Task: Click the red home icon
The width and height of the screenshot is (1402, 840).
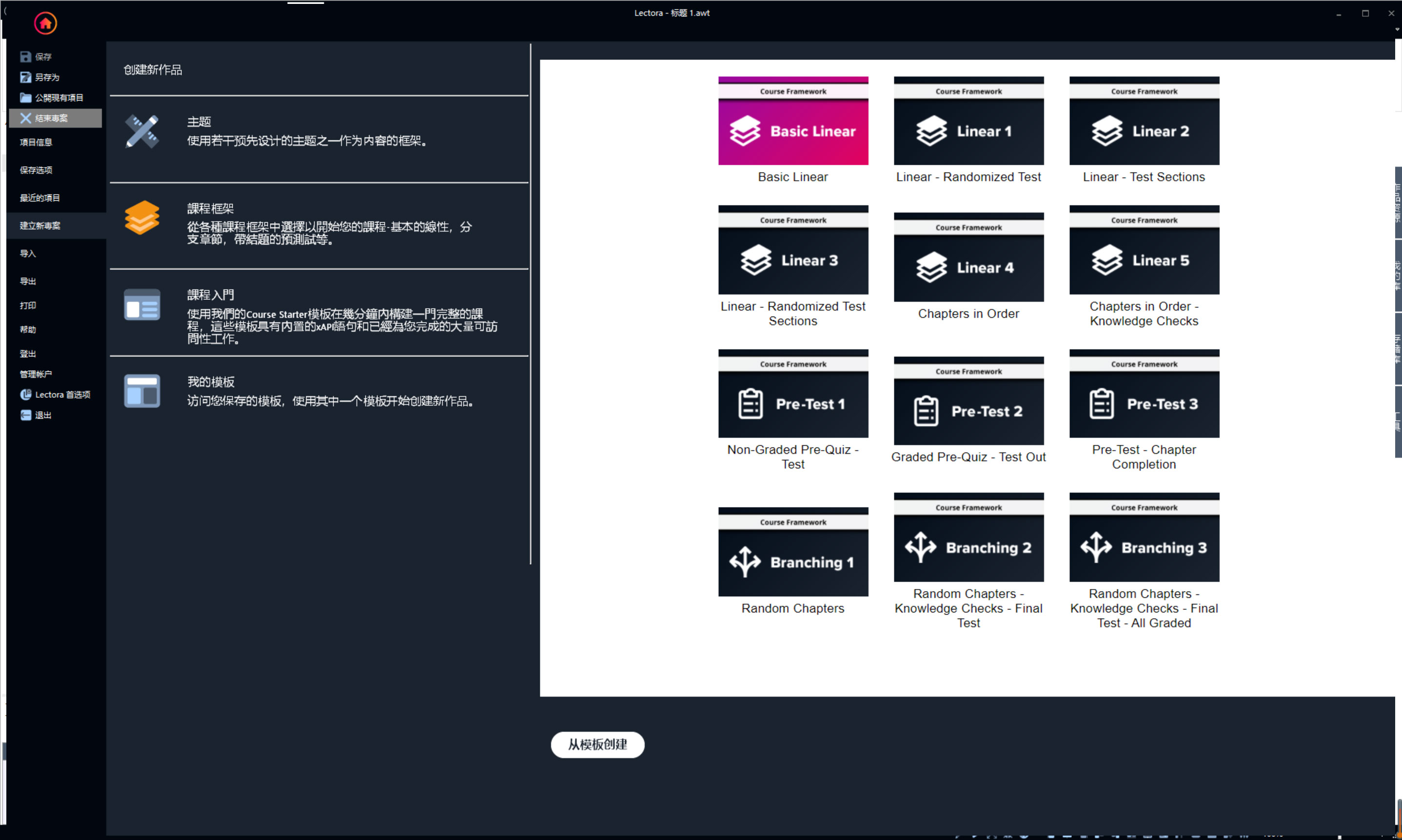Action: coord(45,23)
